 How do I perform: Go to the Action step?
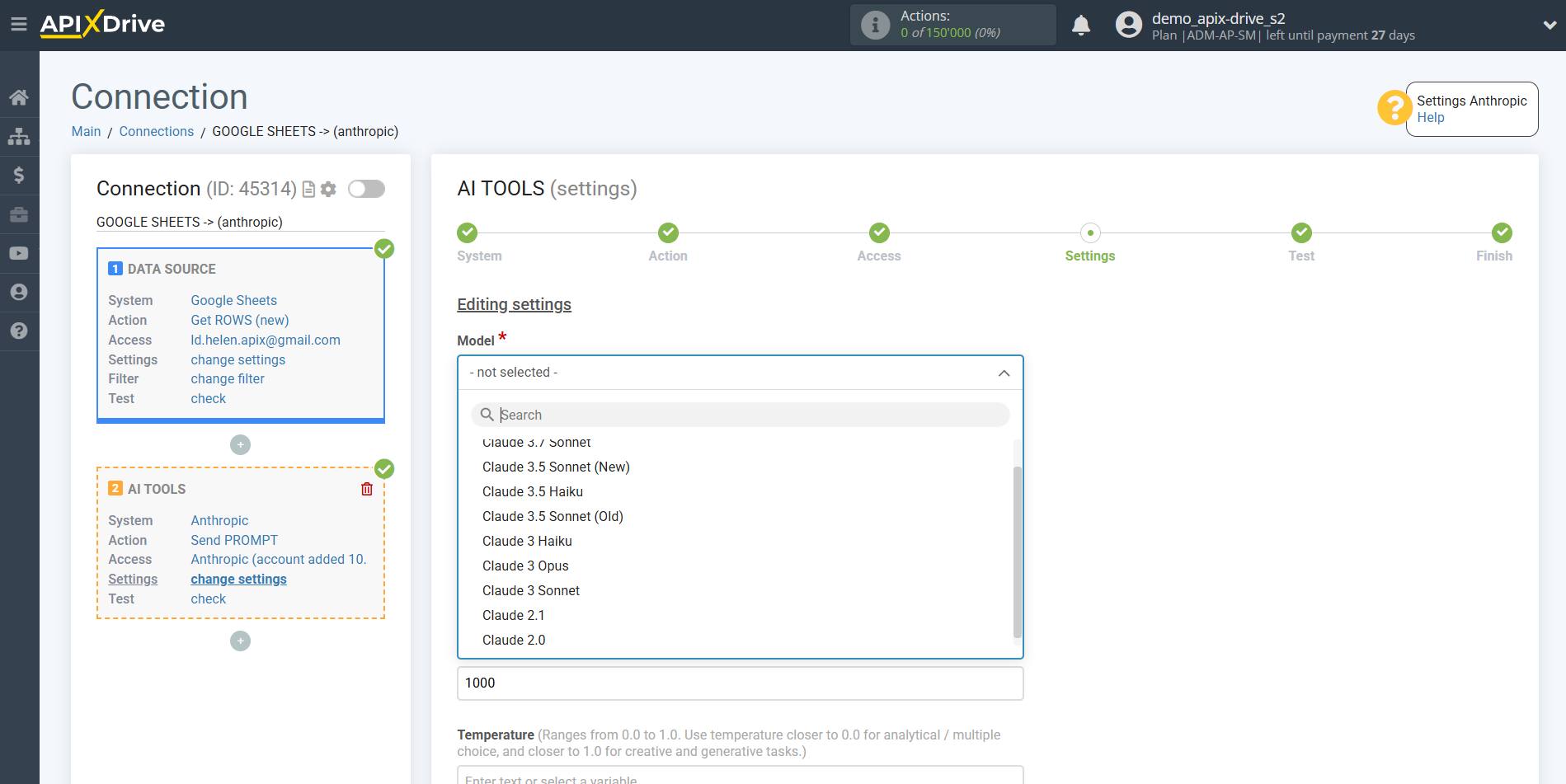pyautogui.click(x=668, y=232)
